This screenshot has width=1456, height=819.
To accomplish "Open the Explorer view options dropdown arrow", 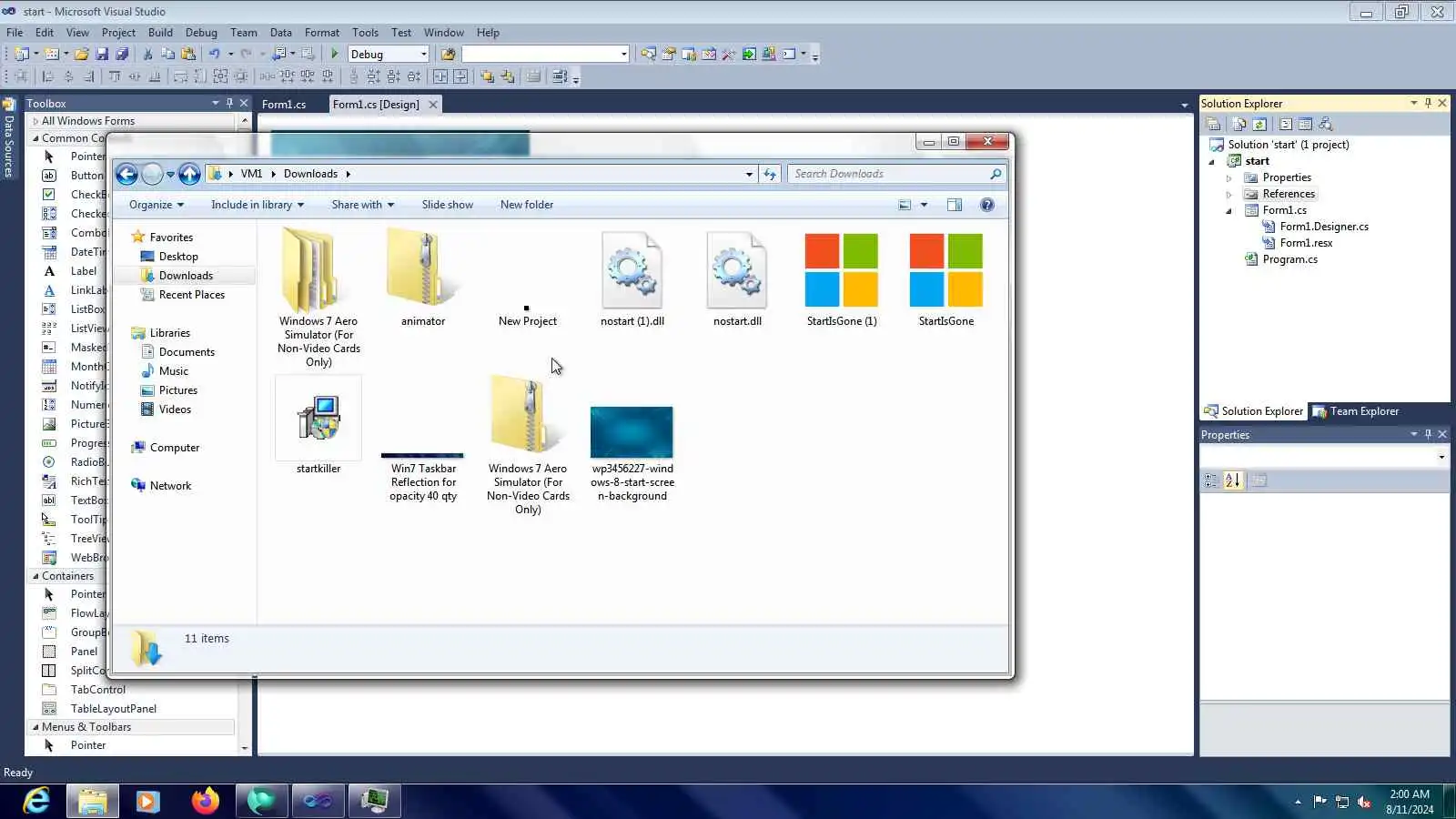I will [924, 205].
